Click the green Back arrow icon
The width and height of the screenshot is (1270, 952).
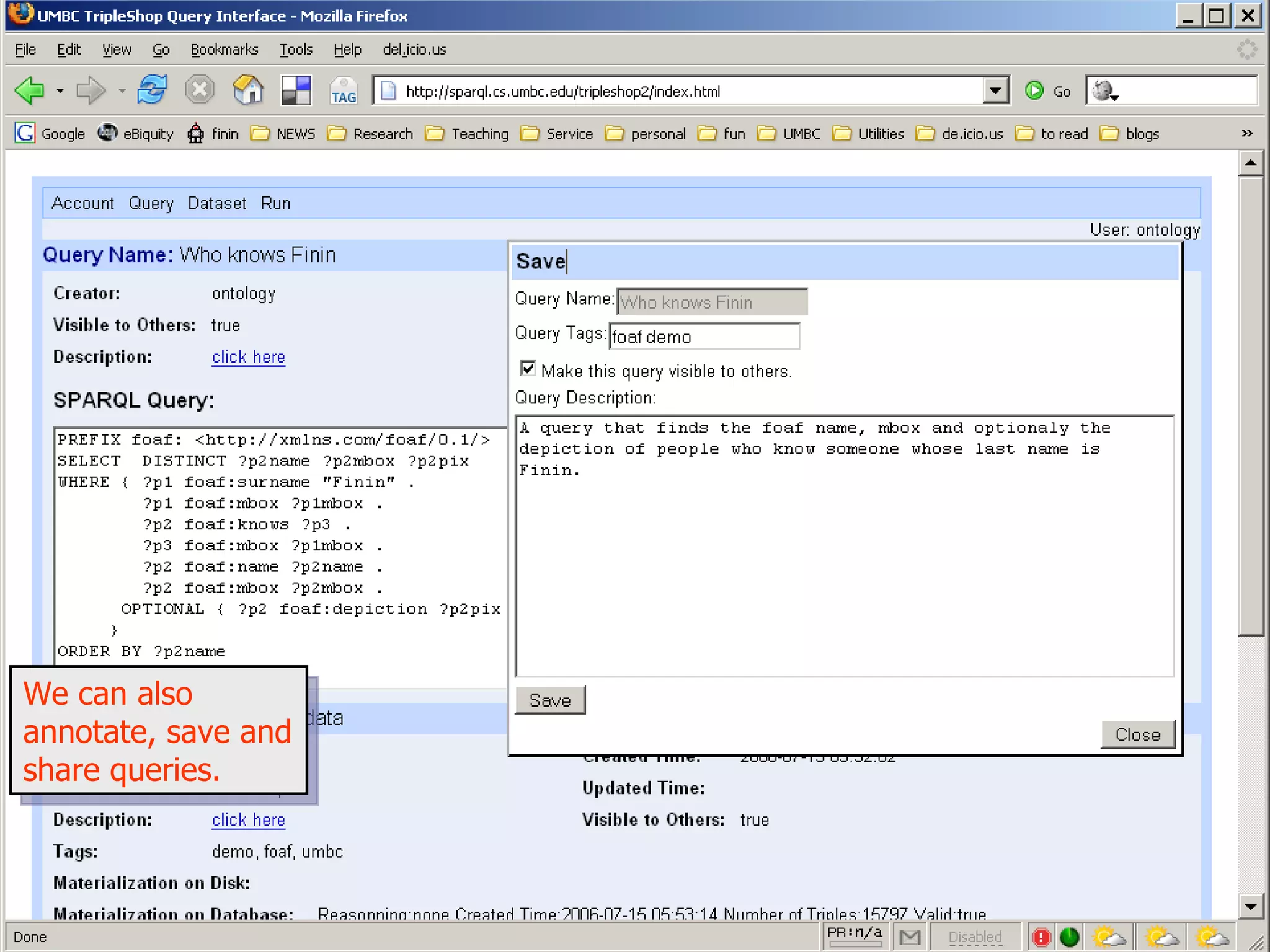coord(29,91)
